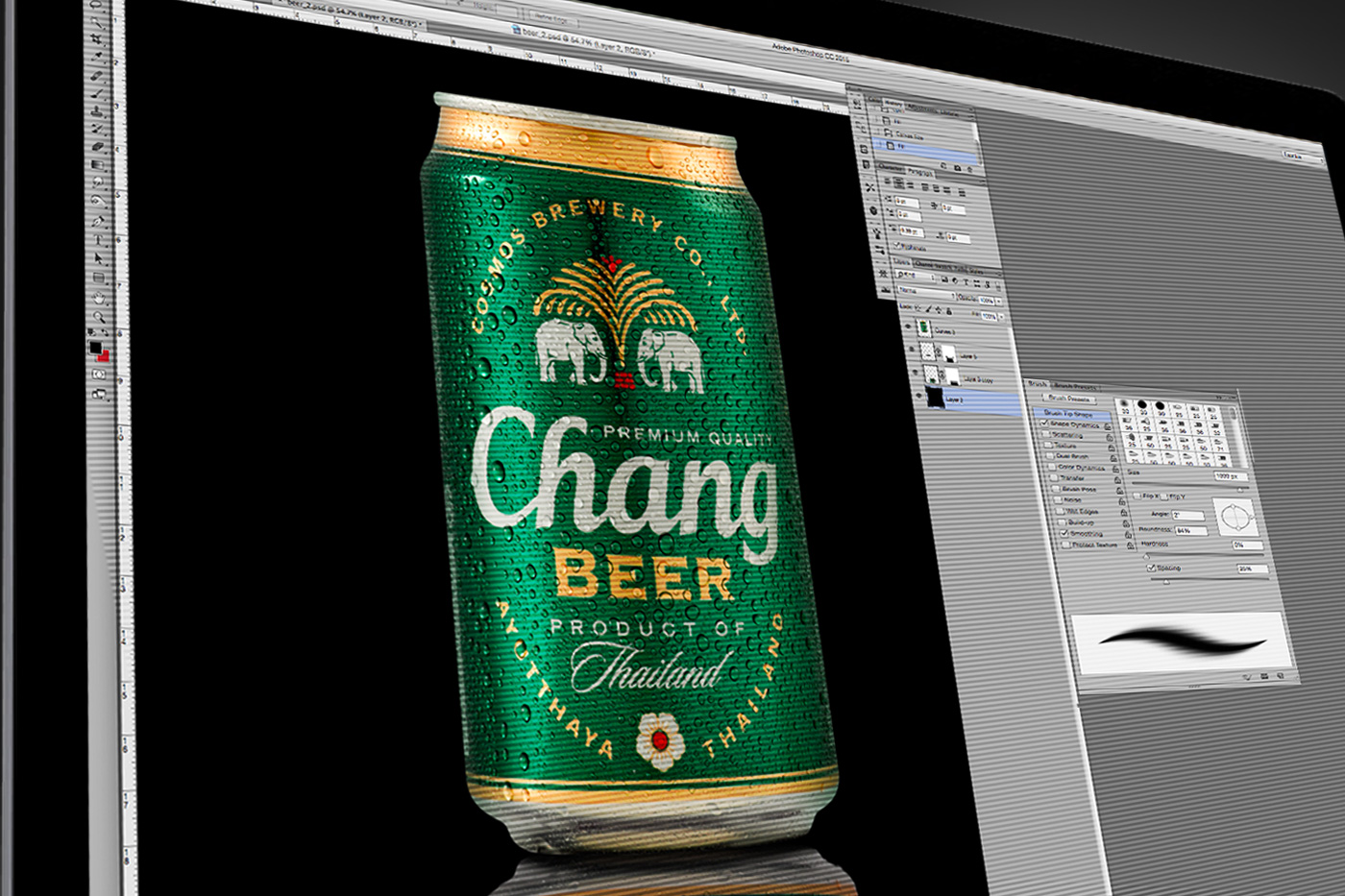1345x896 pixels.
Task: Select the Healing Brush tool
Action: coord(97,75)
